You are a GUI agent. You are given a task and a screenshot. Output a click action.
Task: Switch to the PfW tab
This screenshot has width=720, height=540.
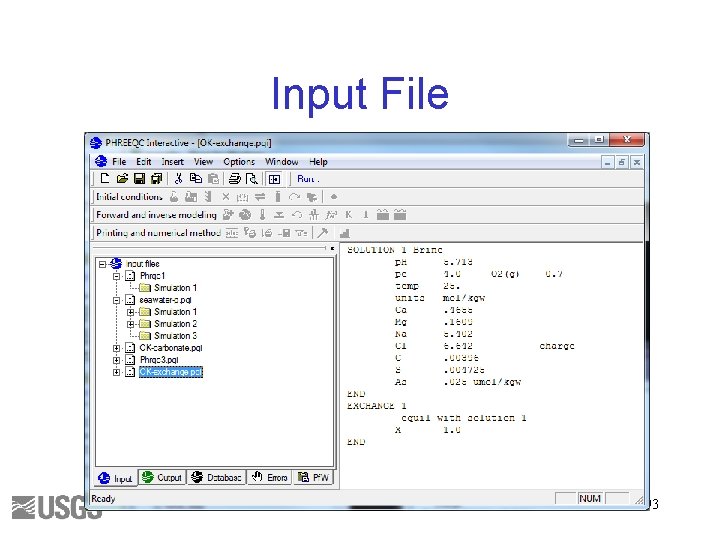pos(313,478)
